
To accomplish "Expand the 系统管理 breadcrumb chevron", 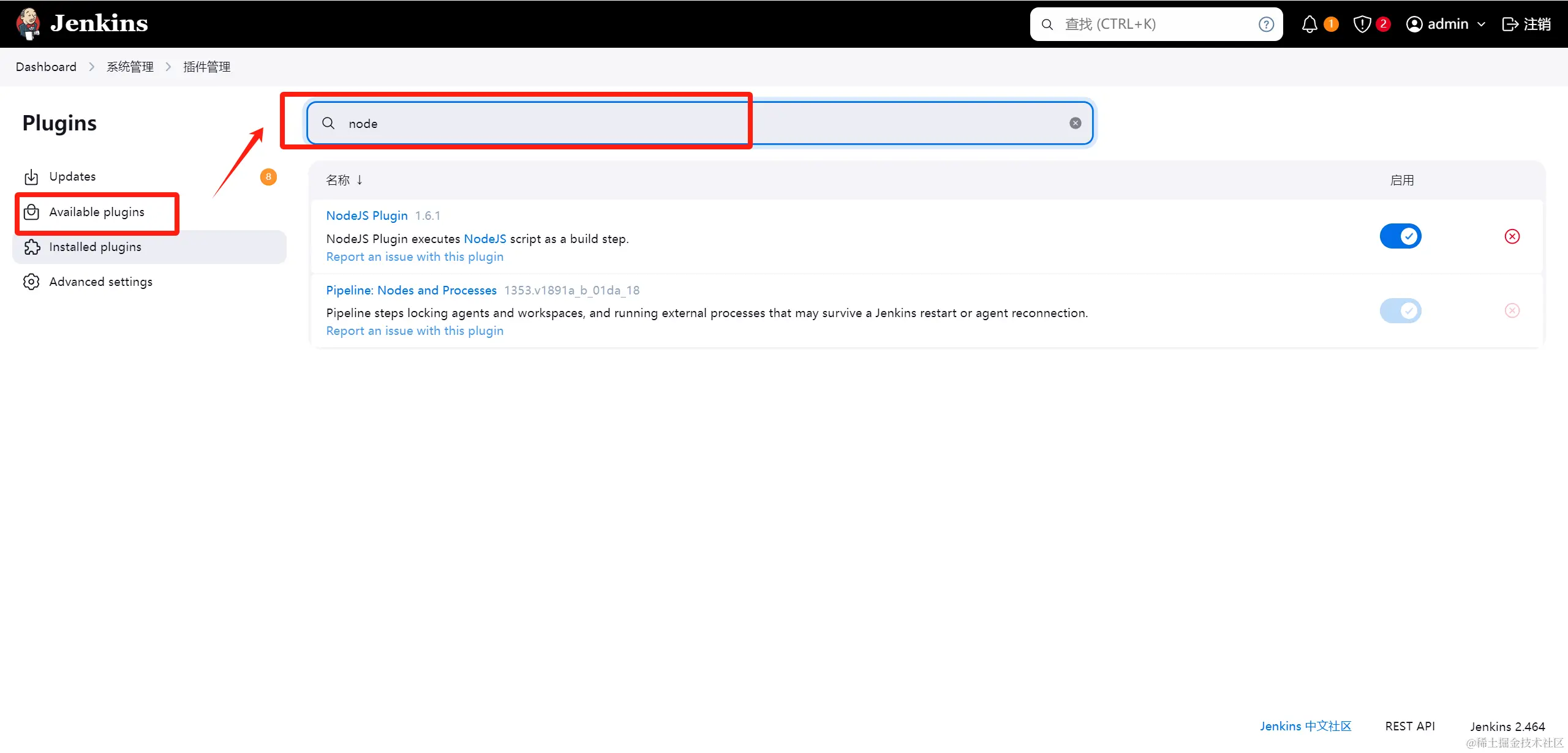I will (x=168, y=67).
